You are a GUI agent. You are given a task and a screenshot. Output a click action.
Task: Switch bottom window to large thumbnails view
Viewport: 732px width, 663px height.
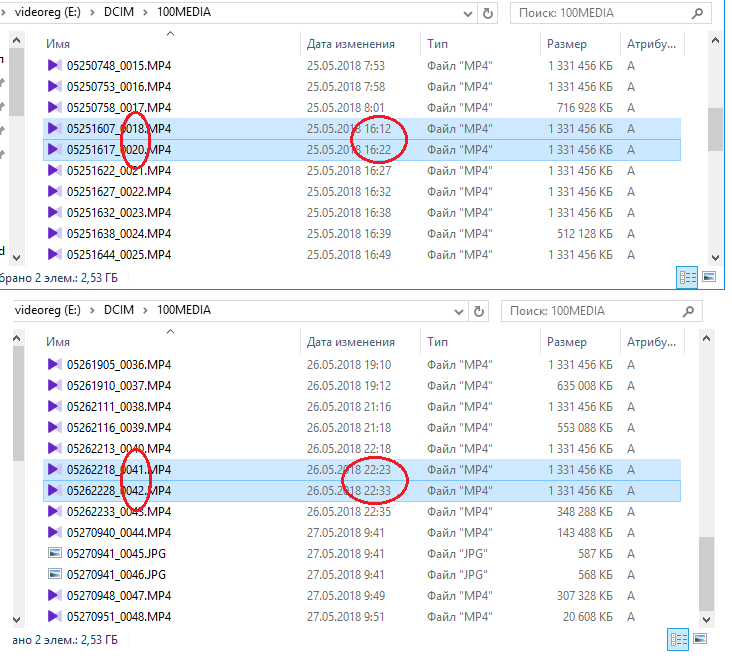[x=709, y=639]
